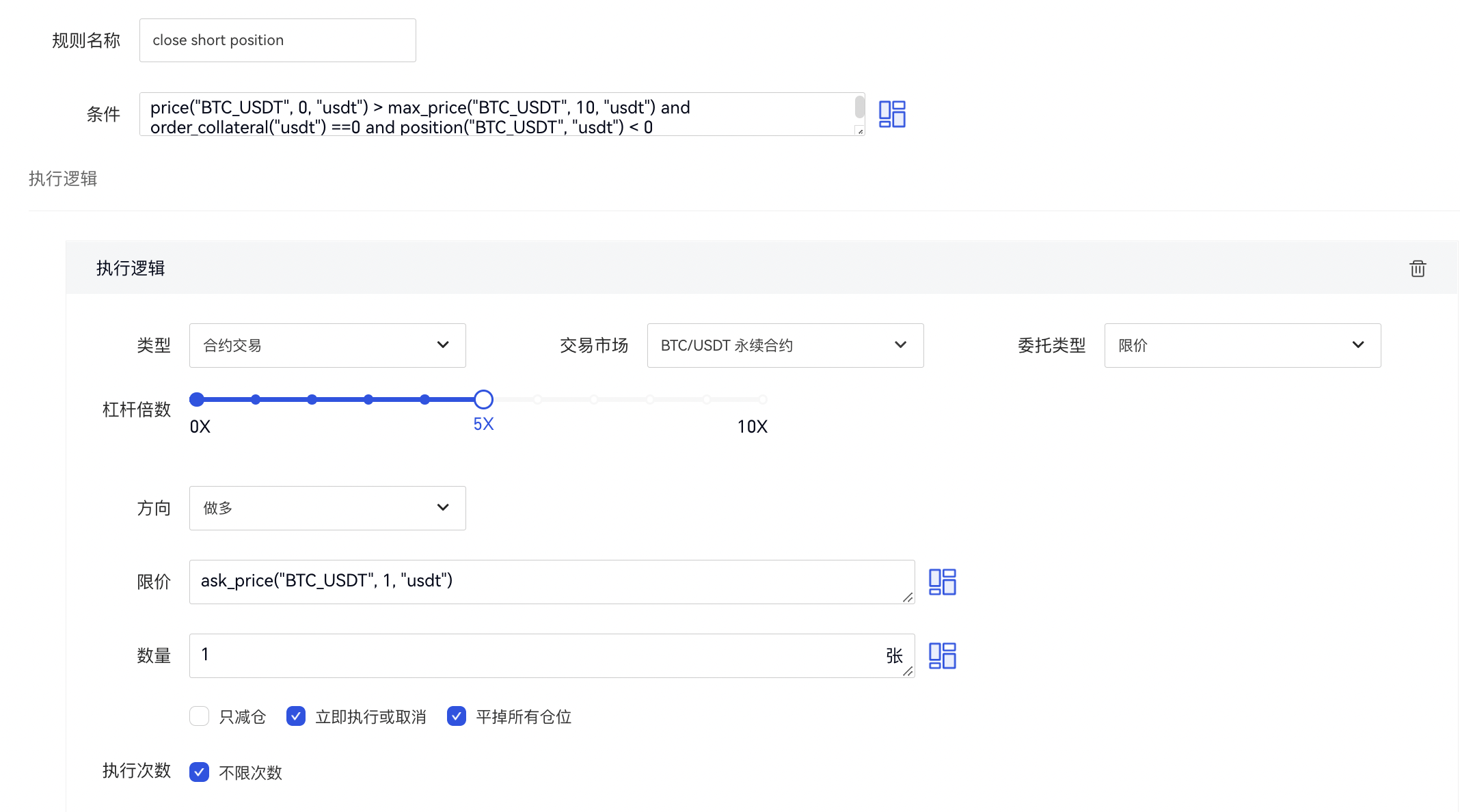Image resolution: width=1460 pixels, height=812 pixels.
Task: Open formula builder icon beside 限价 field
Action: pos(942,582)
